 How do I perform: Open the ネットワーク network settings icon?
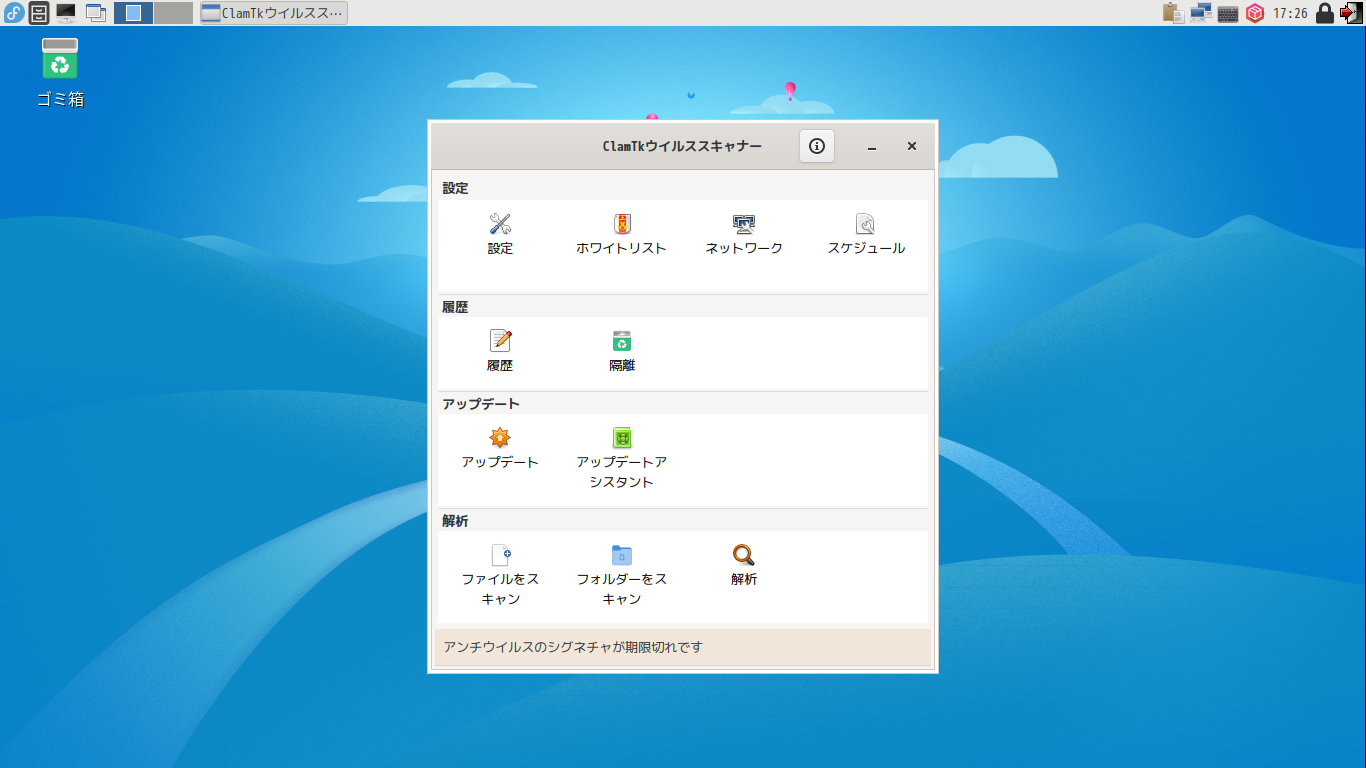pyautogui.click(x=744, y=224)
